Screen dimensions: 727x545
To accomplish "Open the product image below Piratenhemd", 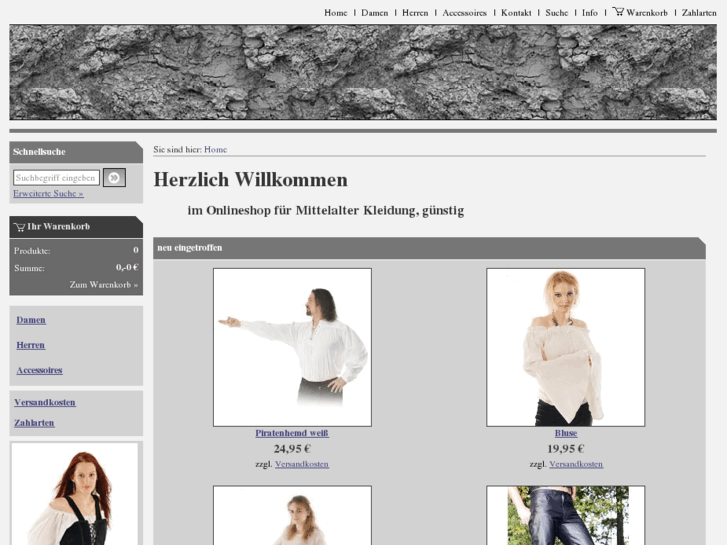I will 292,515.
